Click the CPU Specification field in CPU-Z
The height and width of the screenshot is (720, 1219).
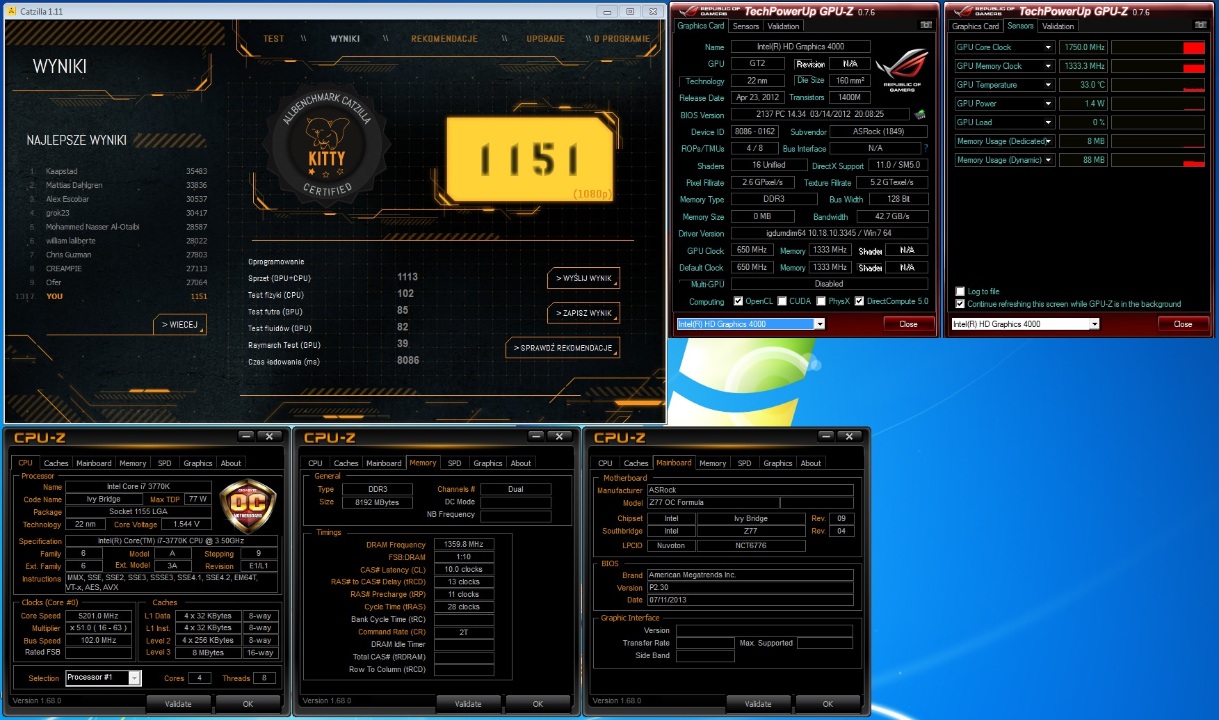pos(173,540)
